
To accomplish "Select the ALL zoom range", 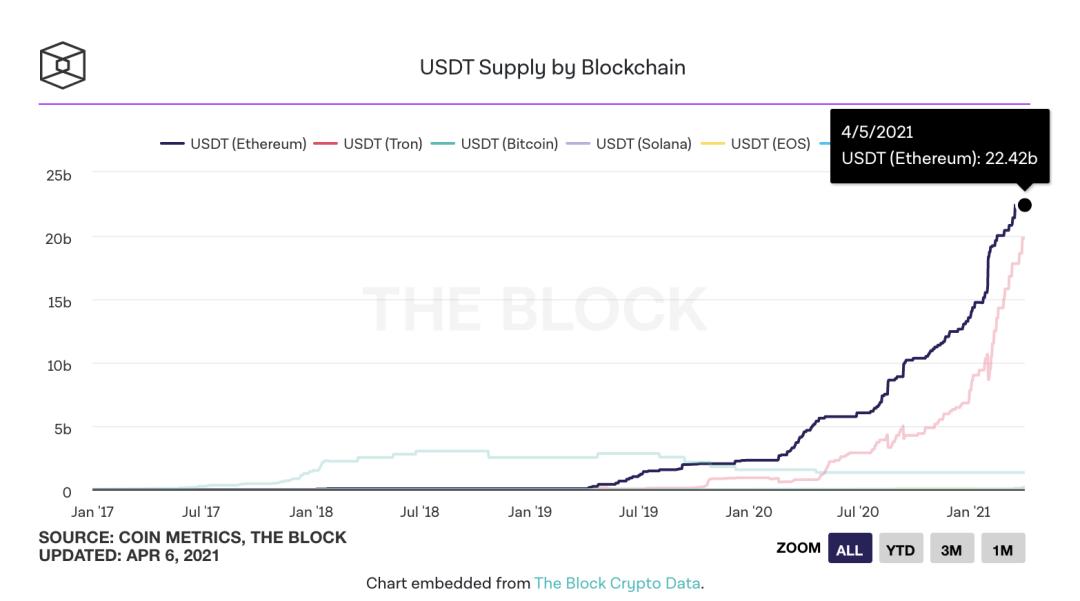I will click(x=849, y=549).
